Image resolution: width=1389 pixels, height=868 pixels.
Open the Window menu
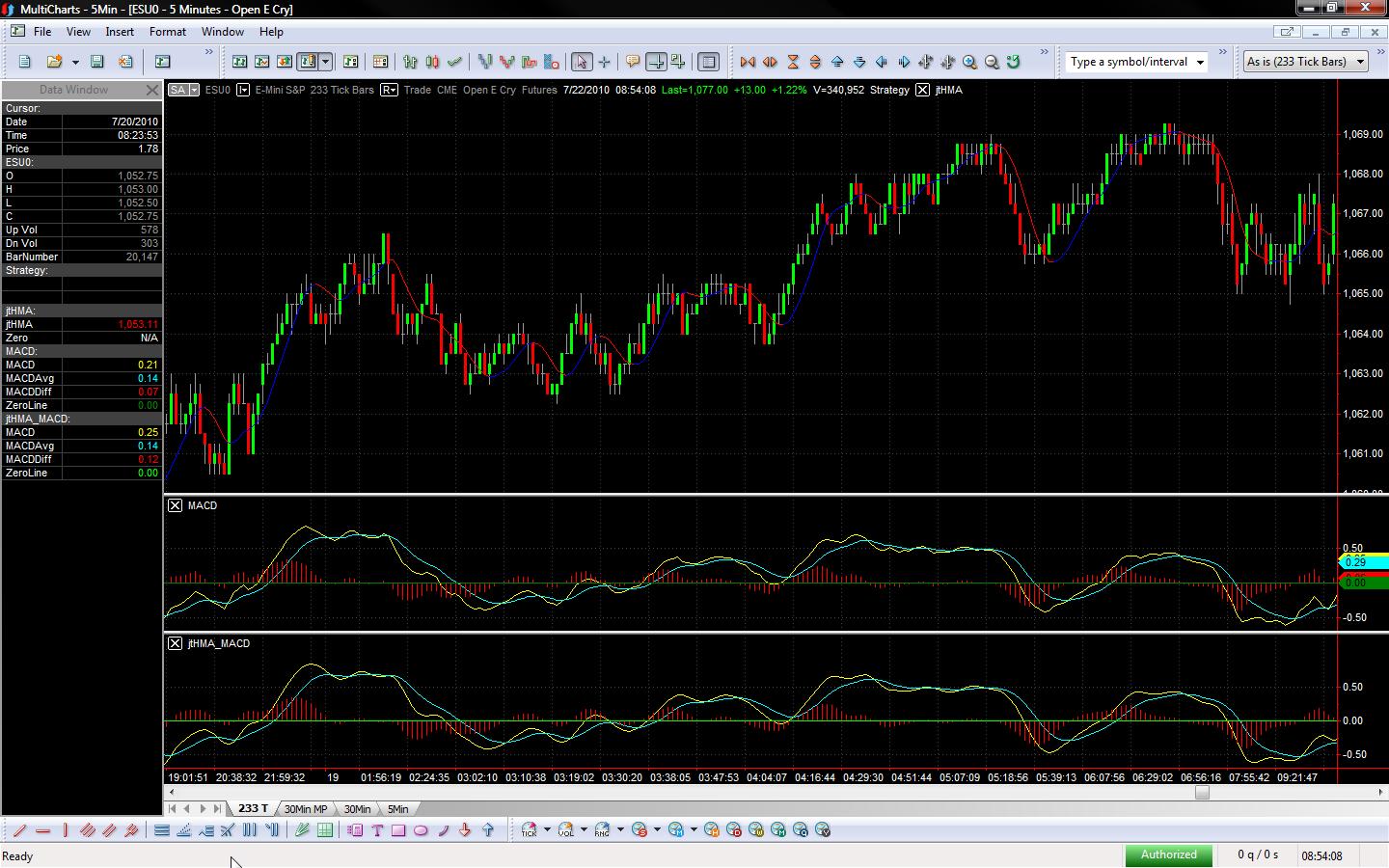coord(223,32)
